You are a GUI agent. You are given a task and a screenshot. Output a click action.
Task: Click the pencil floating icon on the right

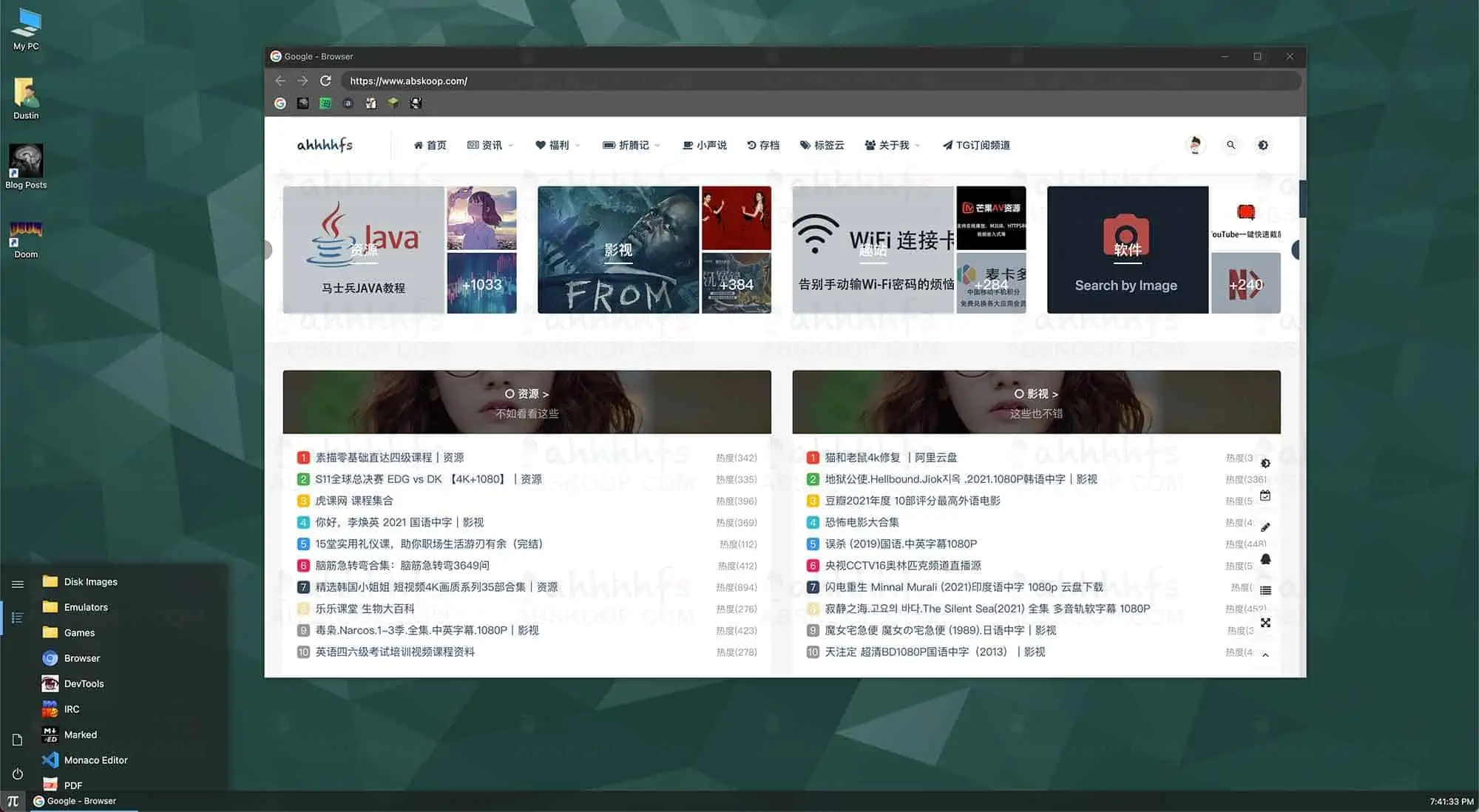[x=1266, y=527]
